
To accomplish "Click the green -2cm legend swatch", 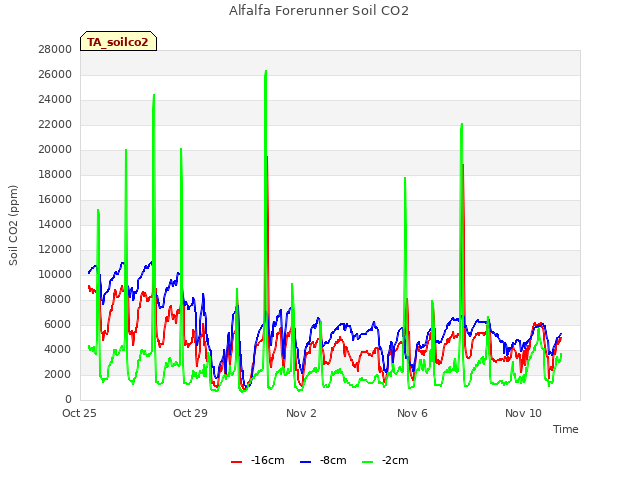I will pos(367,462).
